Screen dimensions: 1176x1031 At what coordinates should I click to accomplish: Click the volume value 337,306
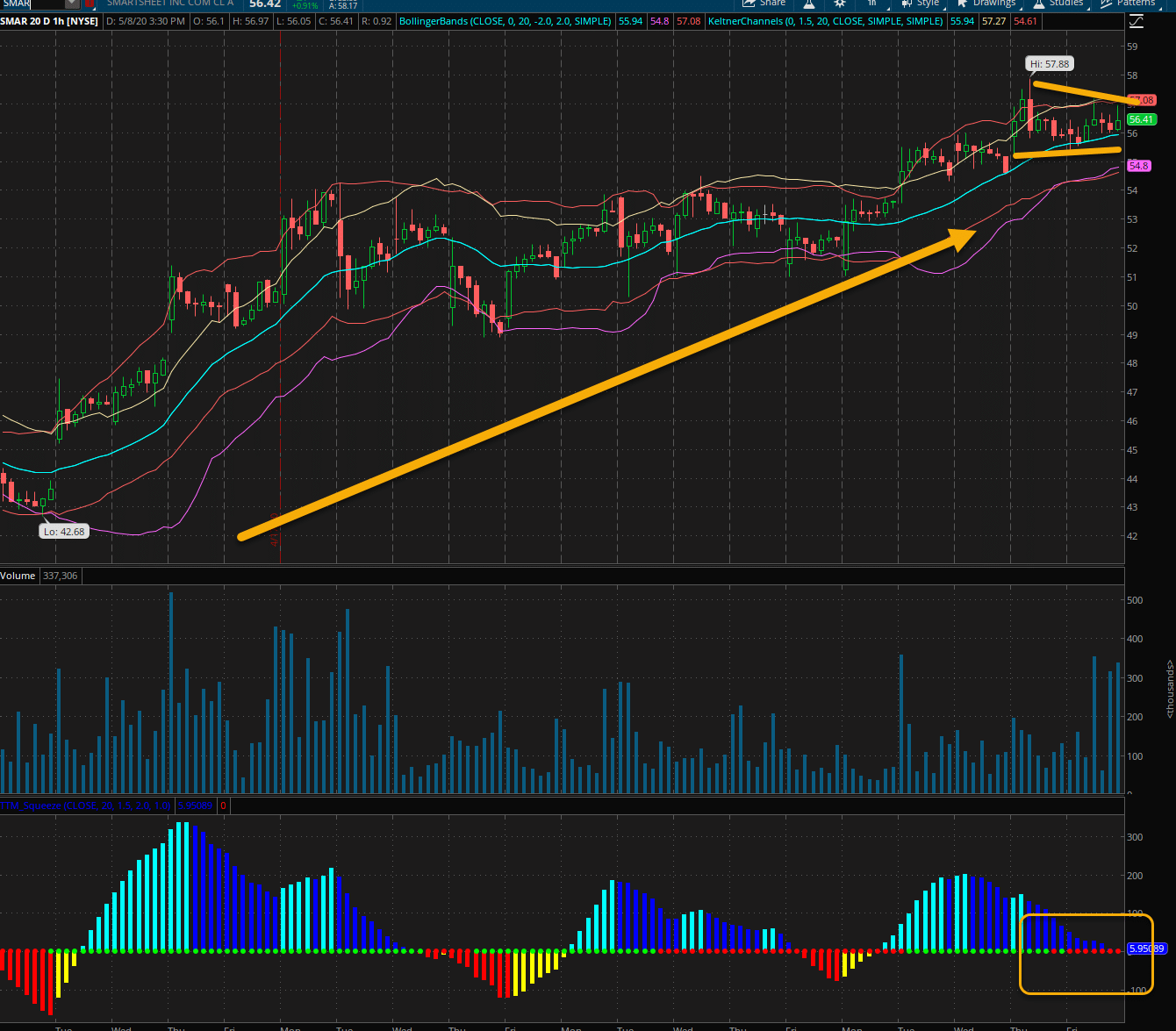click(x=60, y=576)
